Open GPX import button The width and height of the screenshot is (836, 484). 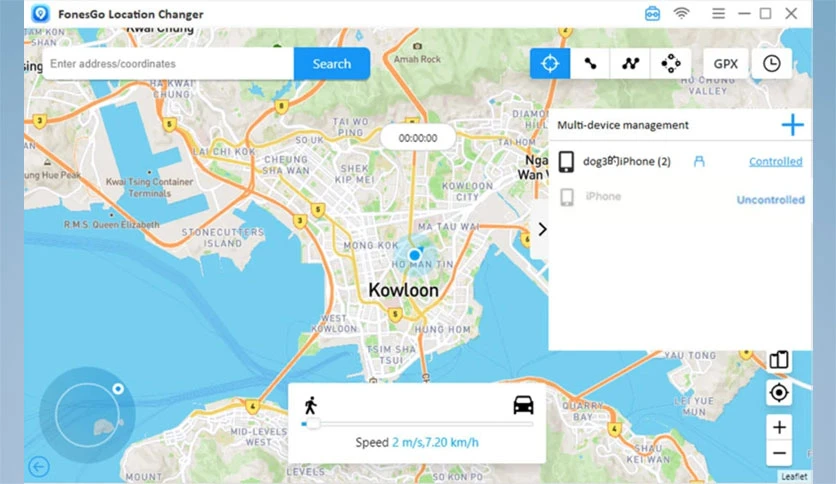(726, 63)
